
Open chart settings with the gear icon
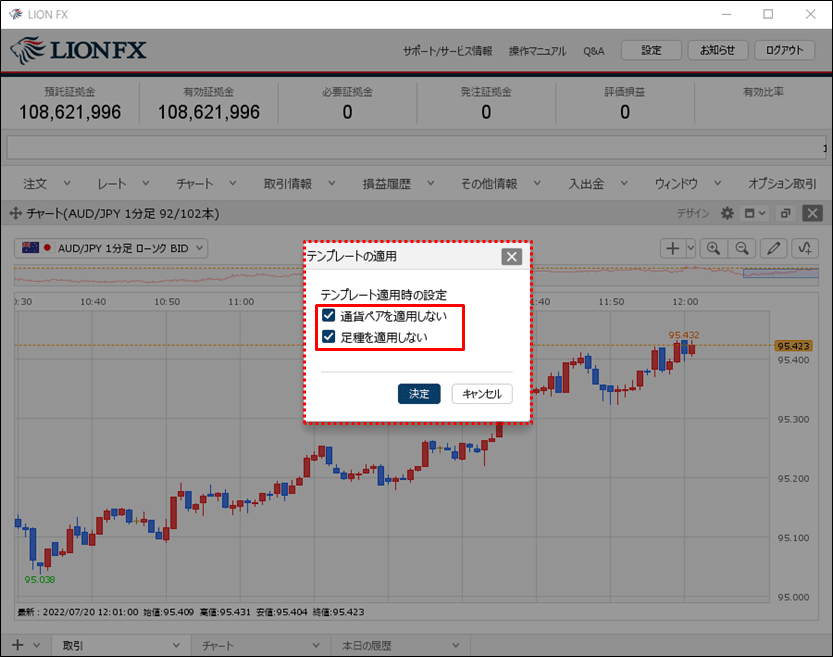727,214
